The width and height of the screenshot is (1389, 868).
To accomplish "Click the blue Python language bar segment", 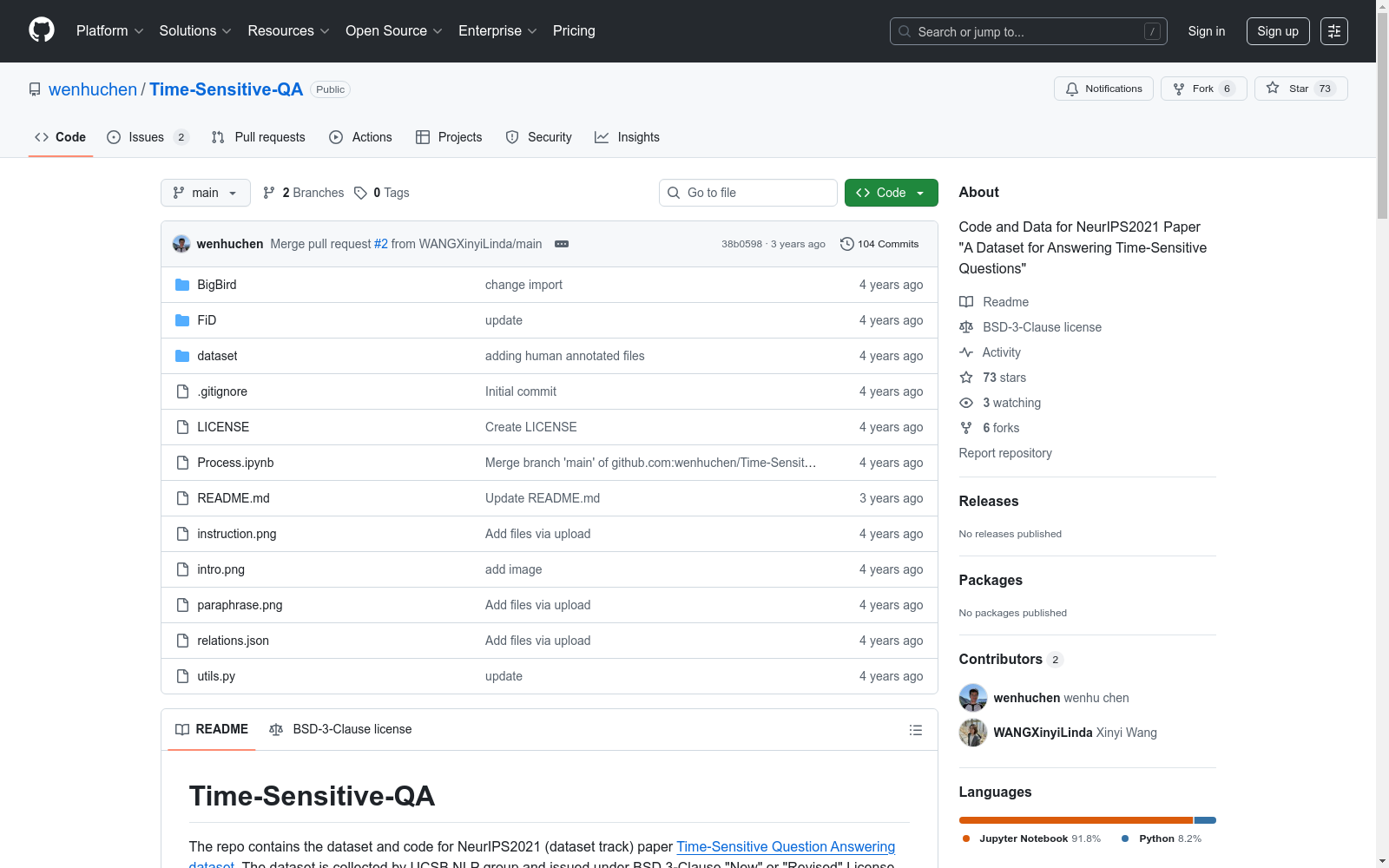I will tap(1206, 820).
